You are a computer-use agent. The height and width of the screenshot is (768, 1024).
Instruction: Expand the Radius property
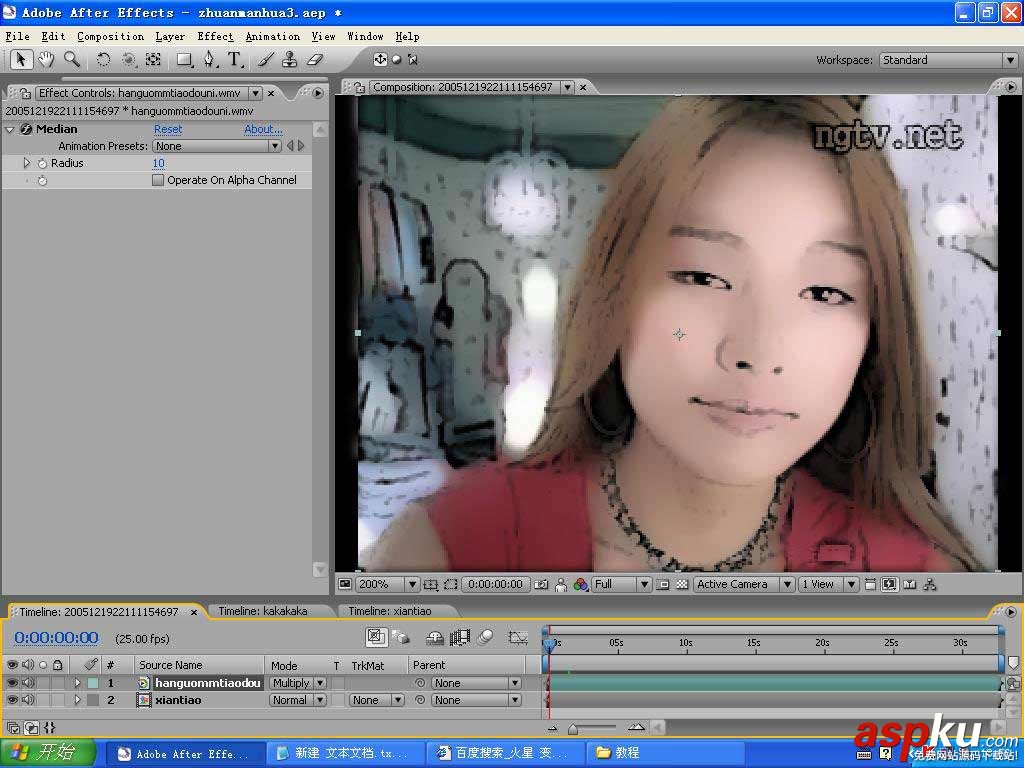27,163
